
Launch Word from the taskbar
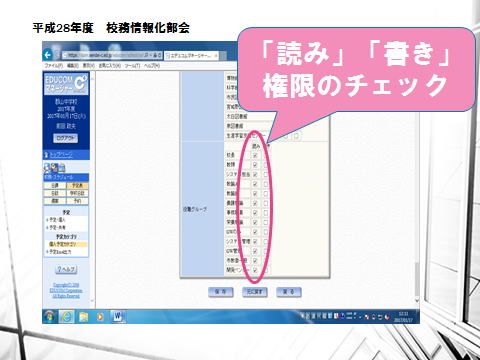tap(118, 316)
